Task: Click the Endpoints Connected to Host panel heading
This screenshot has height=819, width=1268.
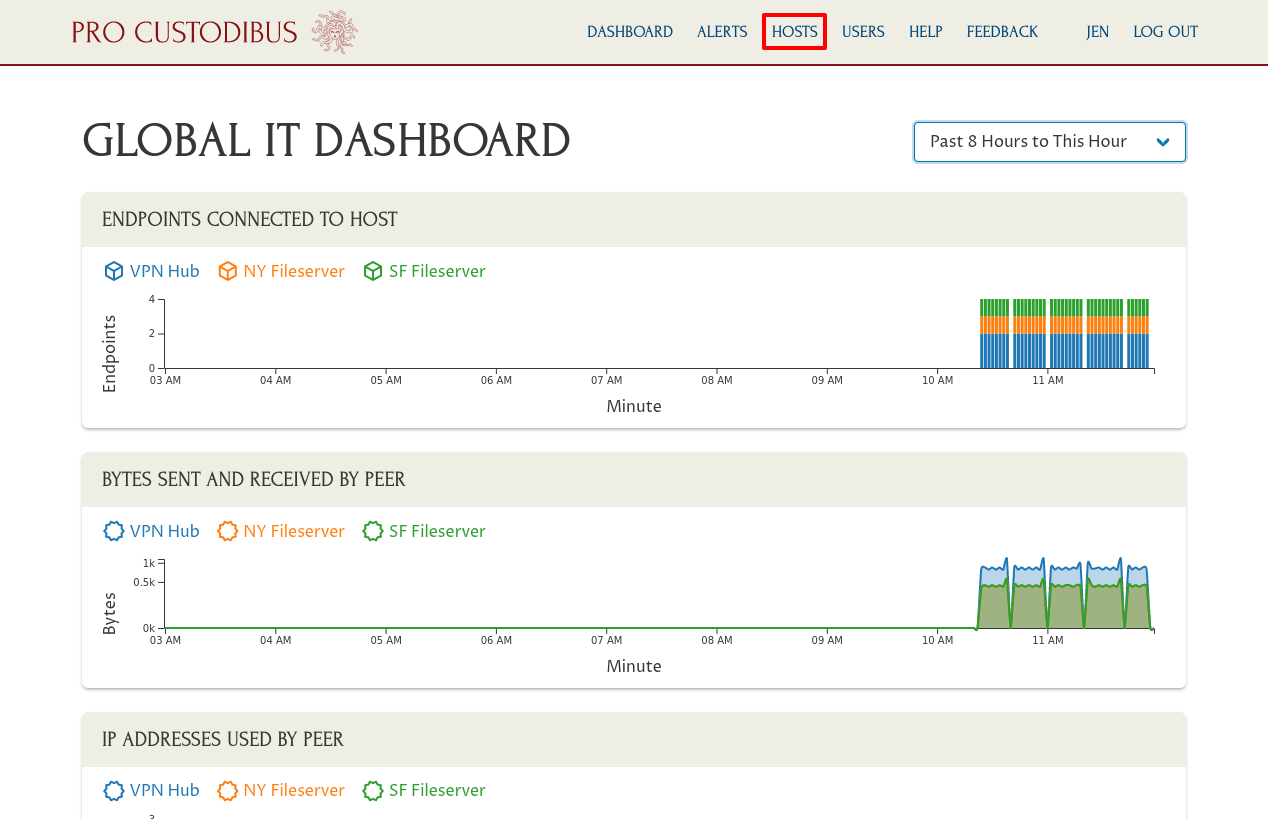Action: click(250, 220)
